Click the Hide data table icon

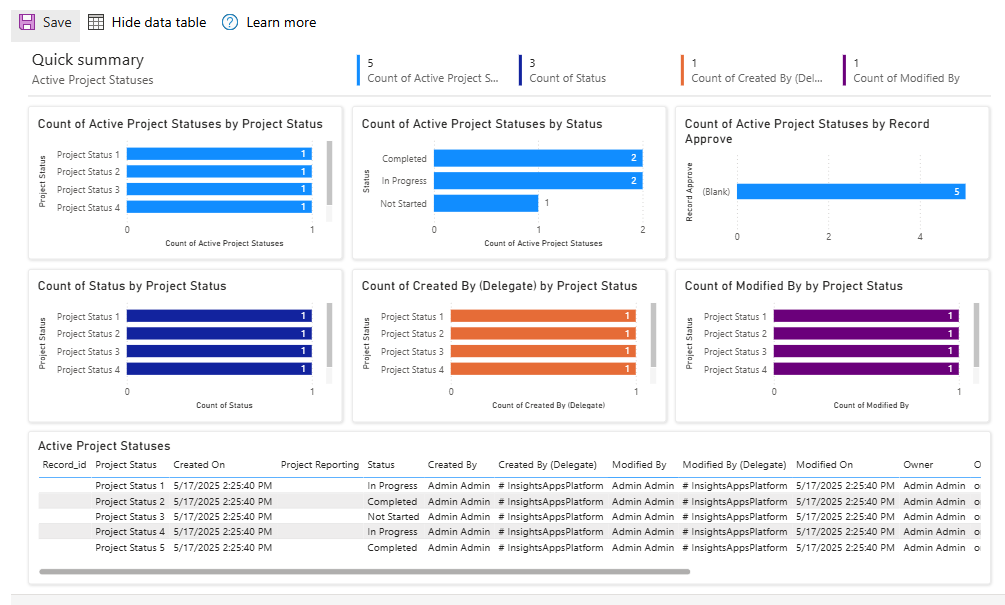pos(95,21)
